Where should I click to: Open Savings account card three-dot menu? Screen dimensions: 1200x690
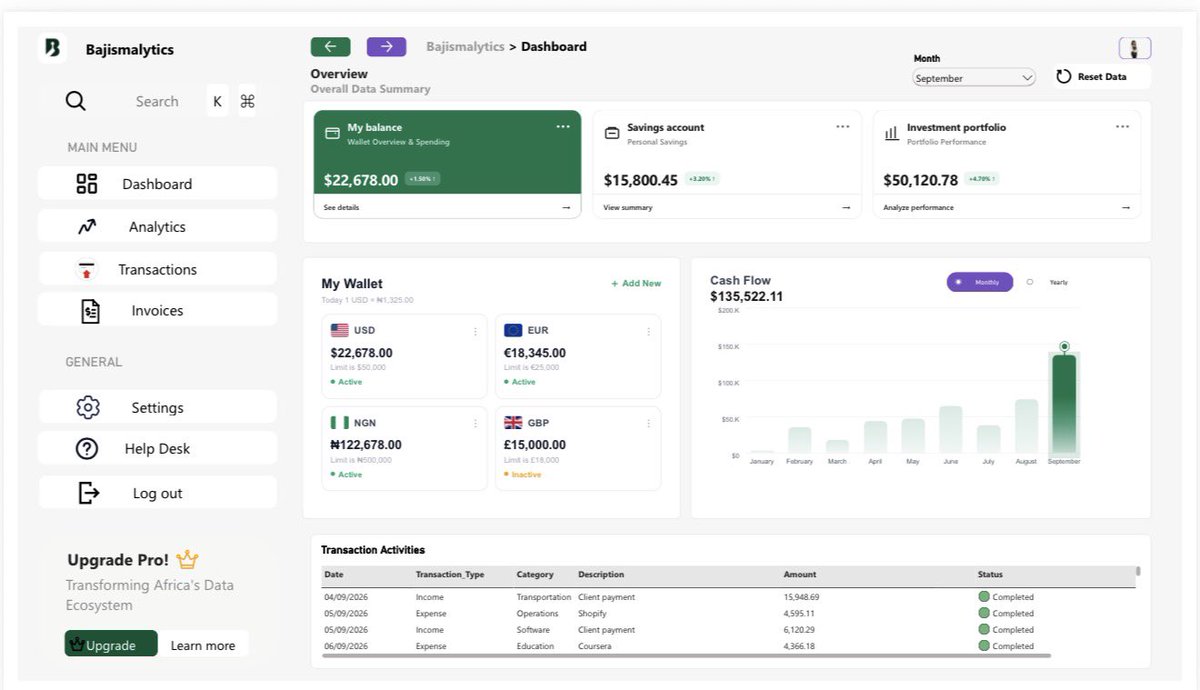click(843, 127)
